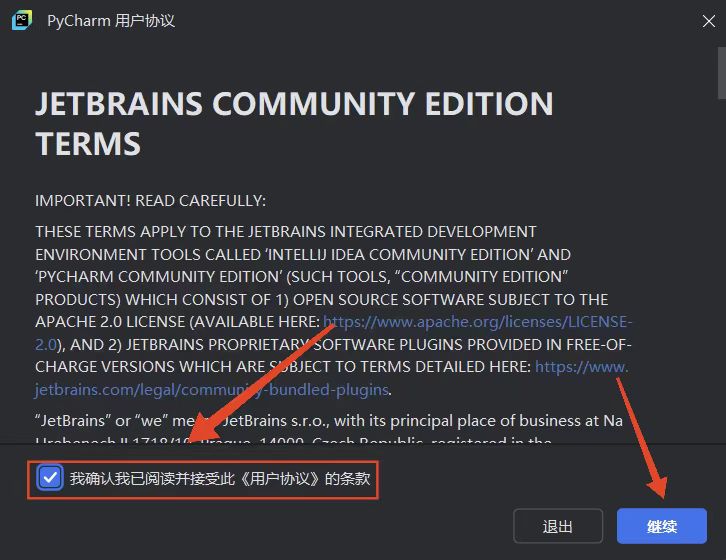Close the PyCharm user agreement dialog
Viewport: 726px width, 560px height.
pos(708,21)
